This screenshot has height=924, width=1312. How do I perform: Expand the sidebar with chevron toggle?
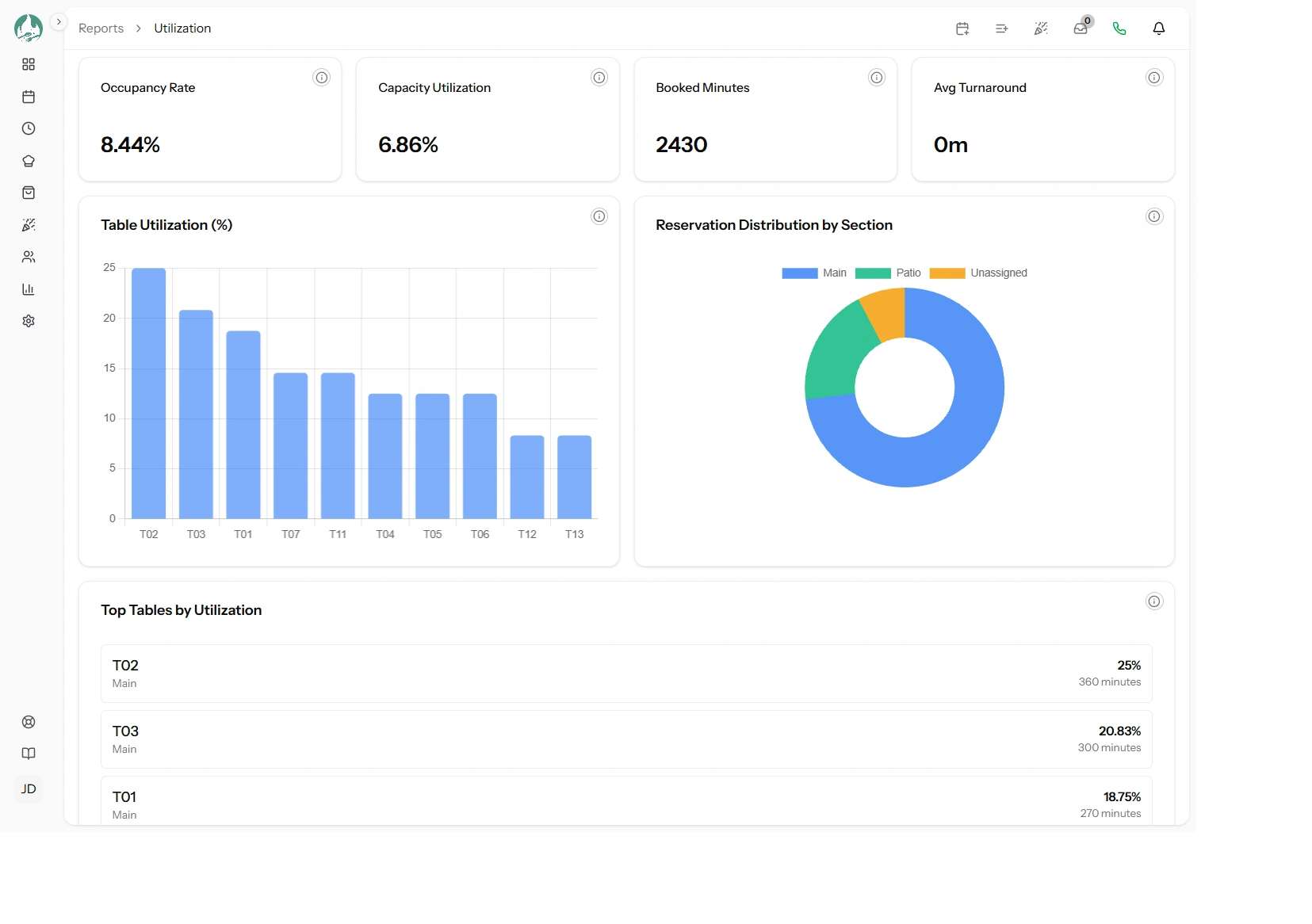[59, 21]
